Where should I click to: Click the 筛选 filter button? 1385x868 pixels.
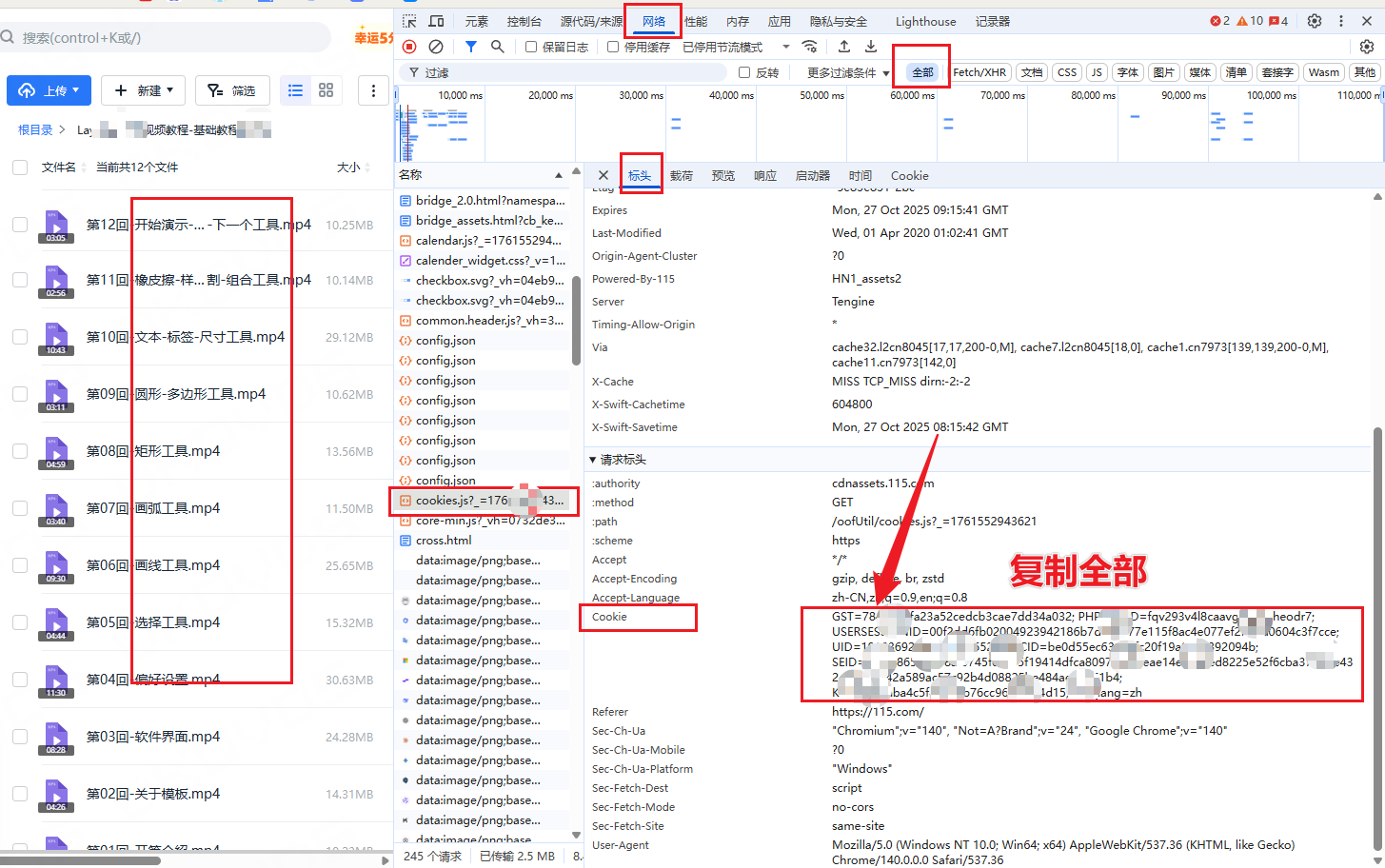pyautogui.click(x=232, y=90)
